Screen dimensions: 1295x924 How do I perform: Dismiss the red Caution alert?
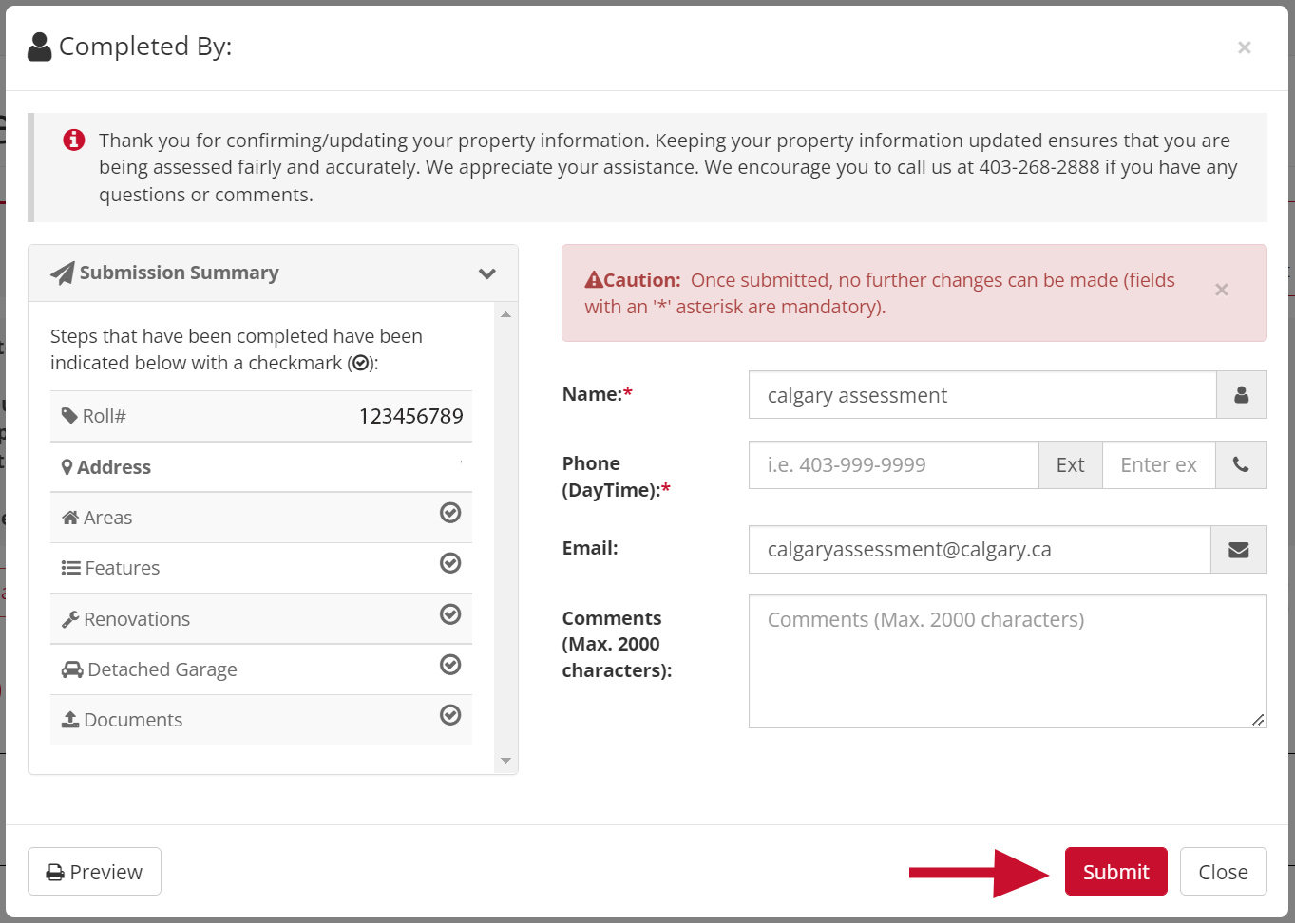click(1222, 290)
